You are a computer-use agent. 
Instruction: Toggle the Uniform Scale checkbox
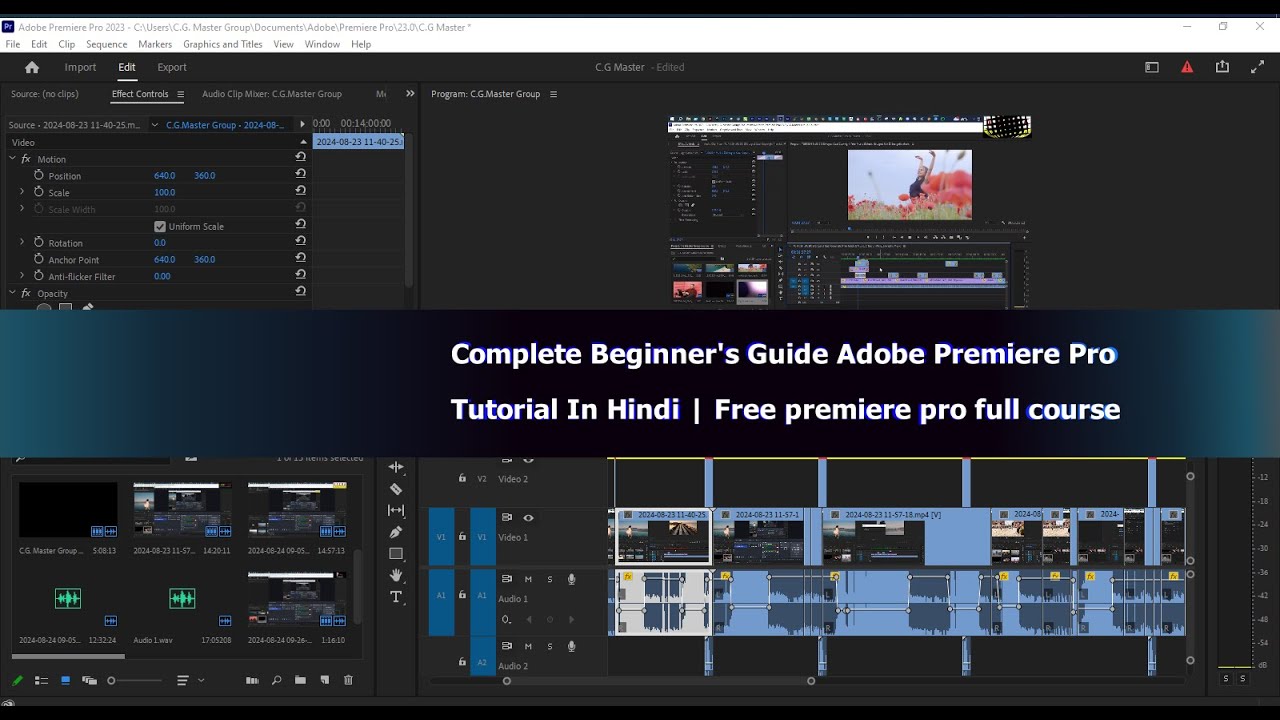coord(160,226)
